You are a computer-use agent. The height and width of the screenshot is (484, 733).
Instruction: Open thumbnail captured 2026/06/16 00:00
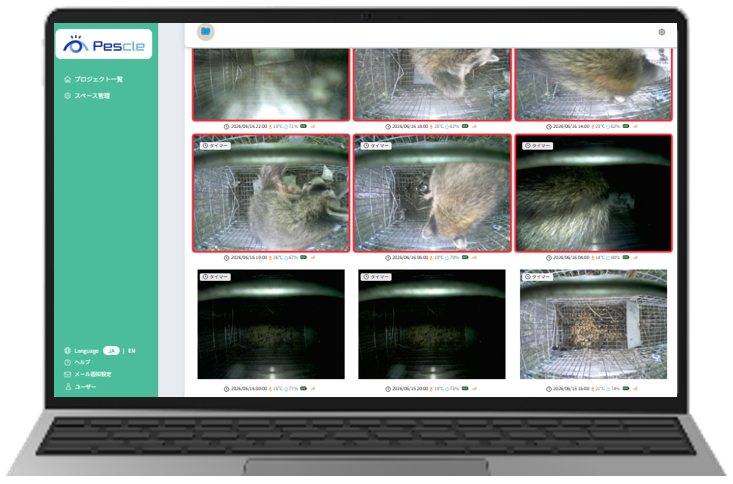(271, 324)
